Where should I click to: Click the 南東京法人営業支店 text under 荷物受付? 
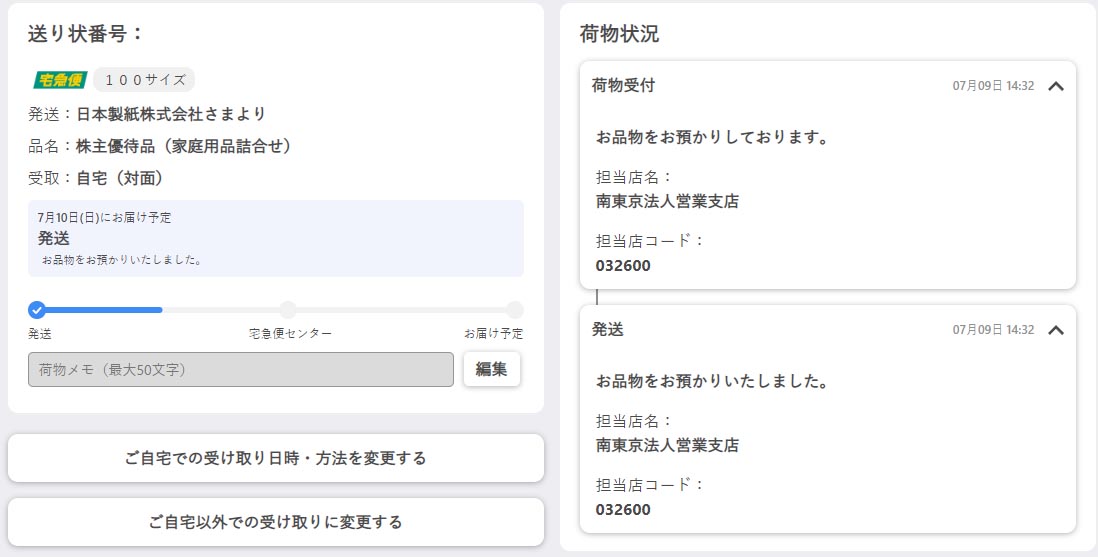[667, 202]
